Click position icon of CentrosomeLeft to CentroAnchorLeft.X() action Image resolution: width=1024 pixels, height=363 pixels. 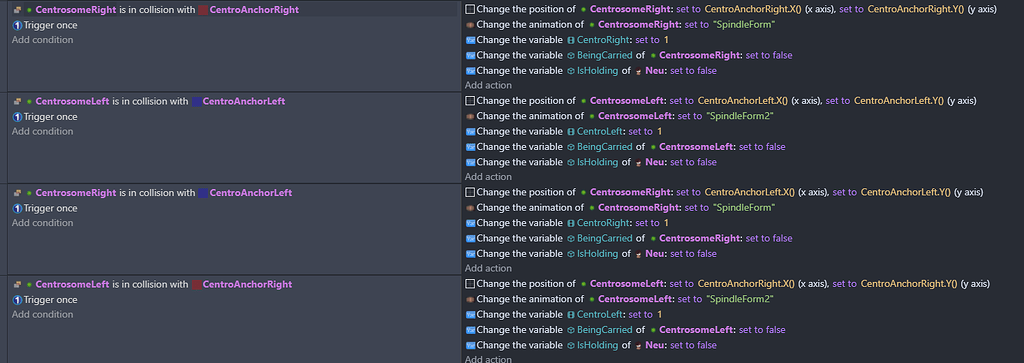coord(470,101)
